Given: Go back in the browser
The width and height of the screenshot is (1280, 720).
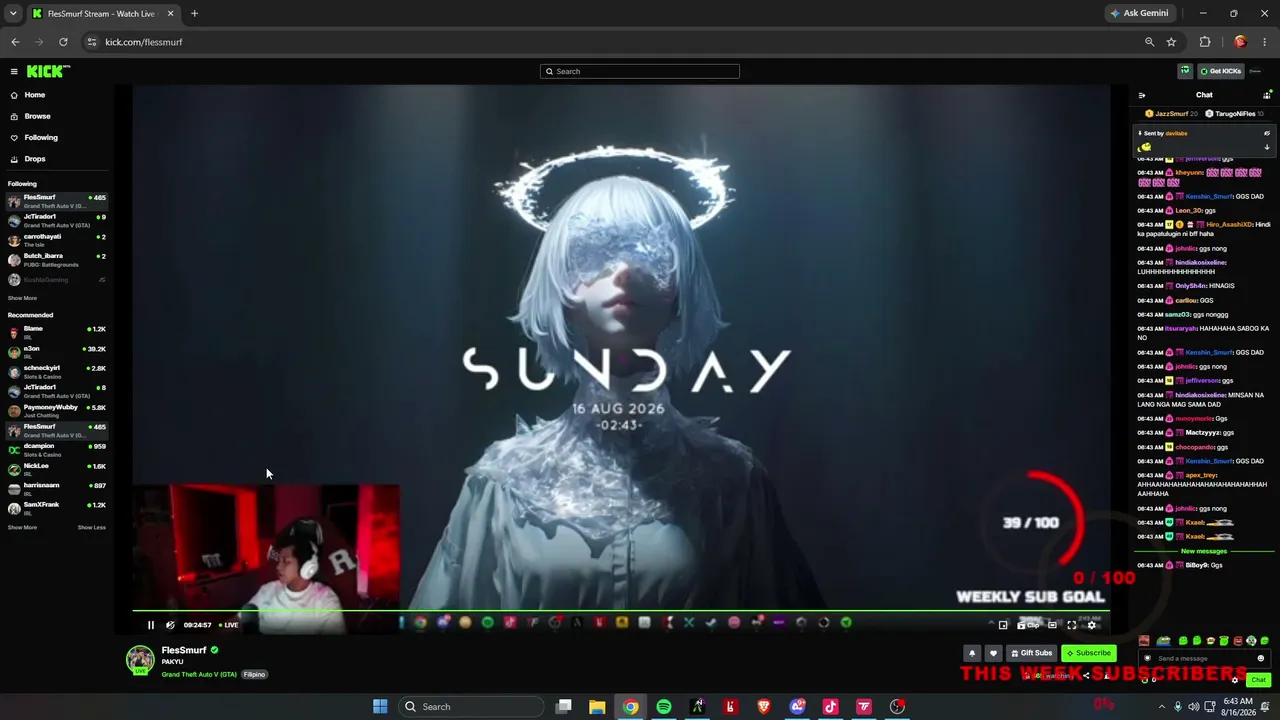Looking at the screenshot, I should point(15,42).
